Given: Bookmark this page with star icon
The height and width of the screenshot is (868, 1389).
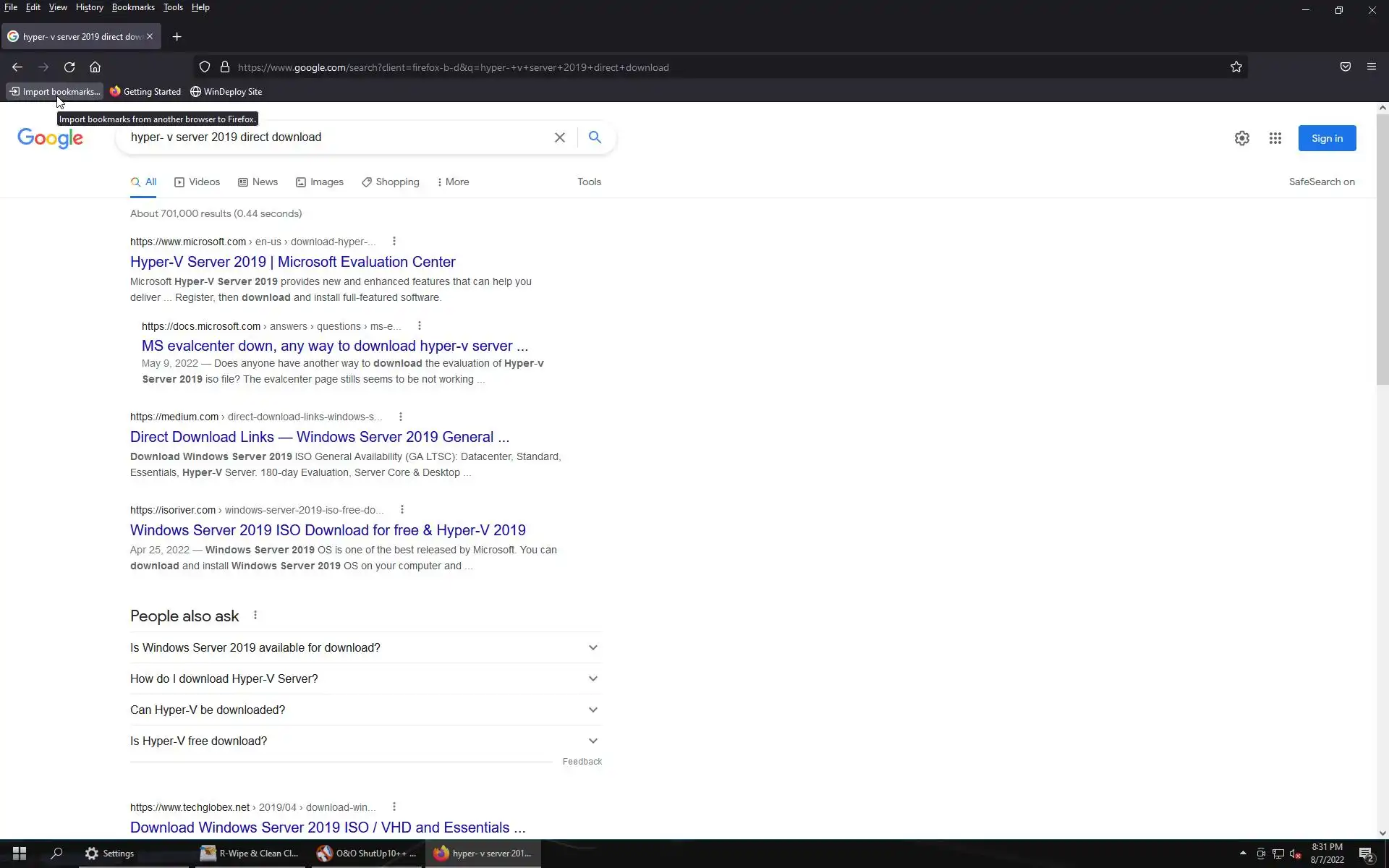Looking at the screenshot, I should coord(1236,67).
